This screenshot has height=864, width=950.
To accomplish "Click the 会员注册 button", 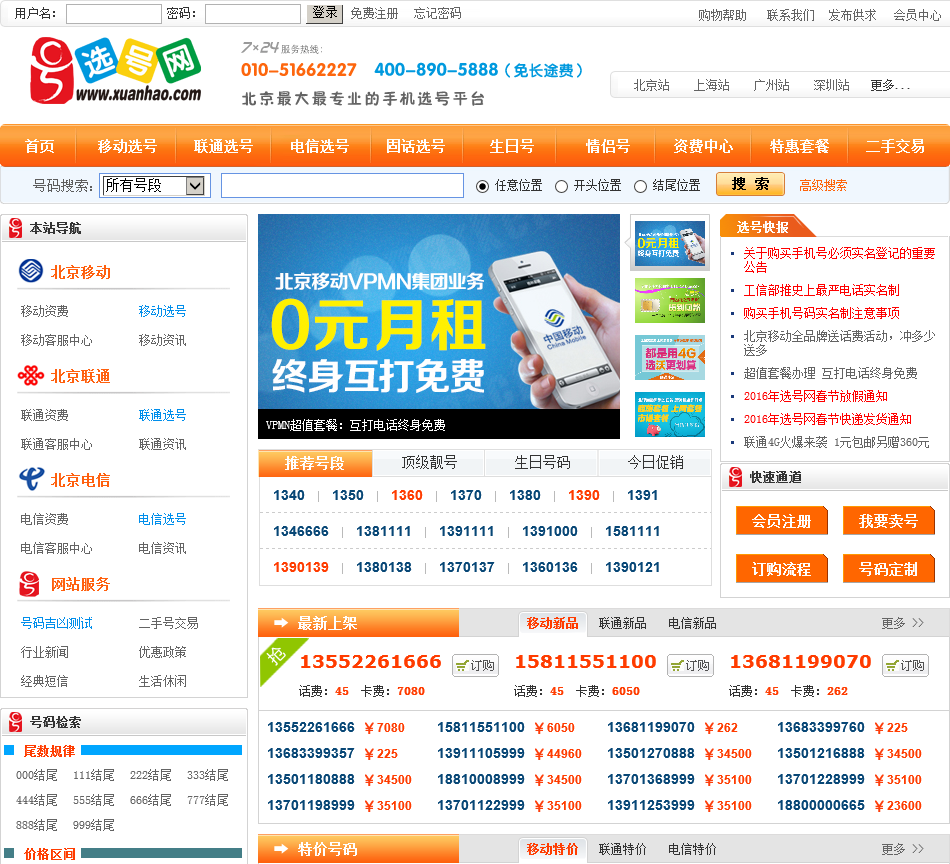I will [781, 521].
